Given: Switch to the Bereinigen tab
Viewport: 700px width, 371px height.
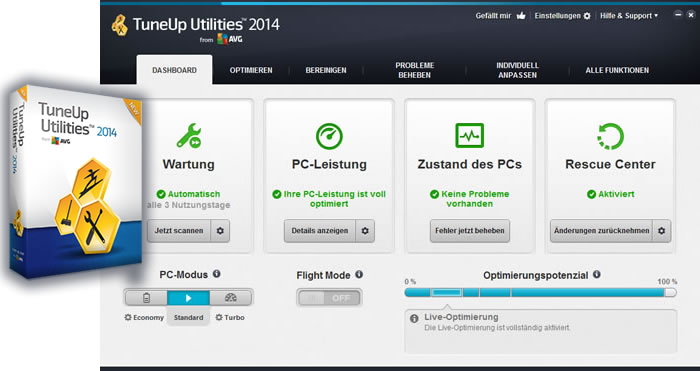Looking at the screenshot, I should click(326, 70).
